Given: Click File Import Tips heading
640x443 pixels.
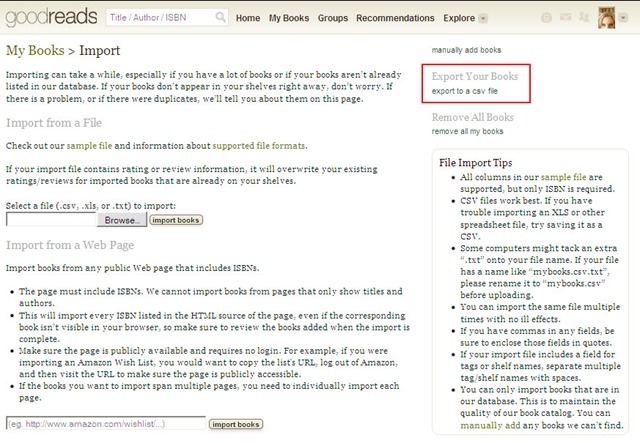Looking at the screenshot, I should (x=476, y=163).
